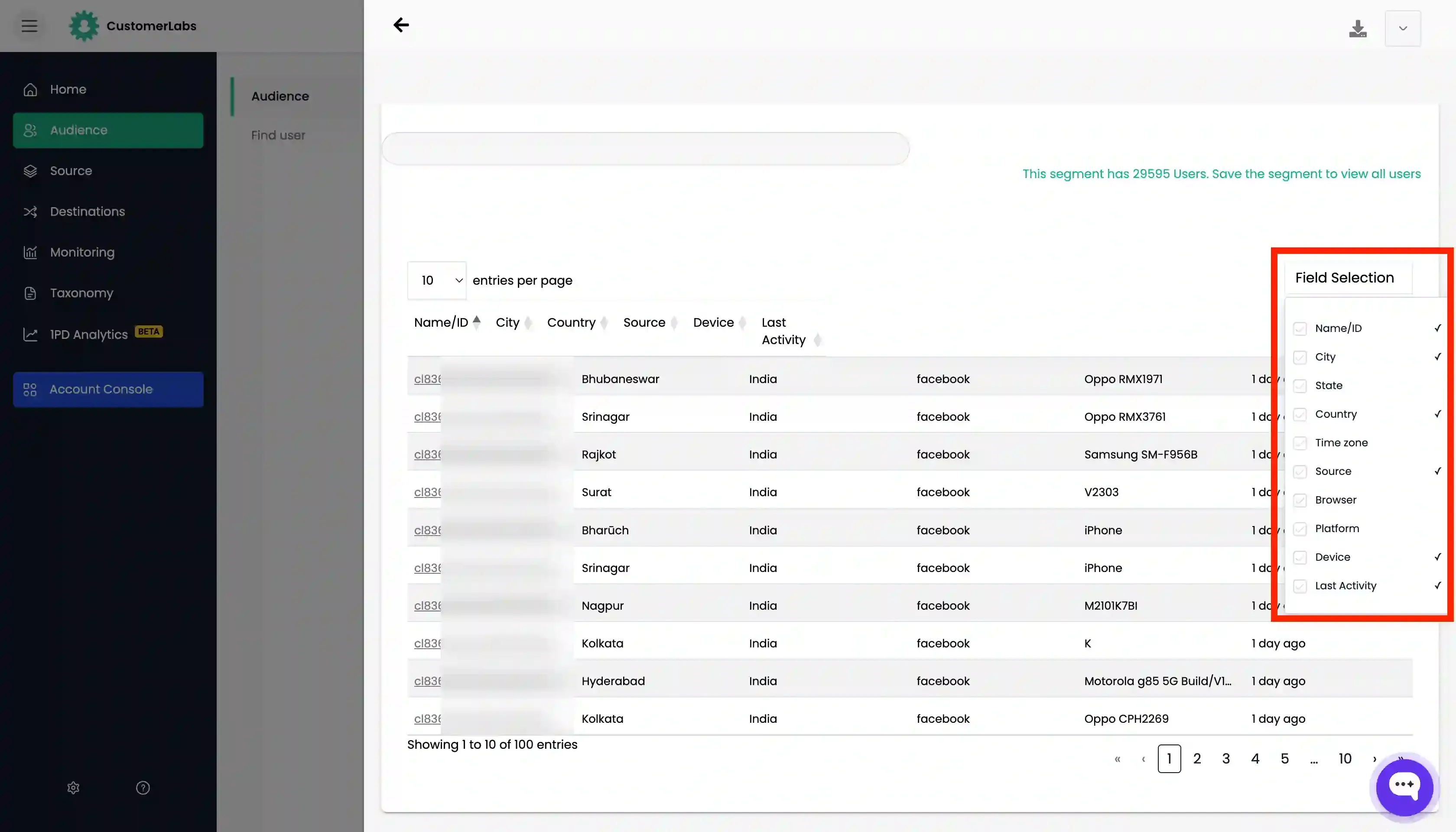Go to page 4
Viewport: 1456px width, 832px height.
point(1255,759)
